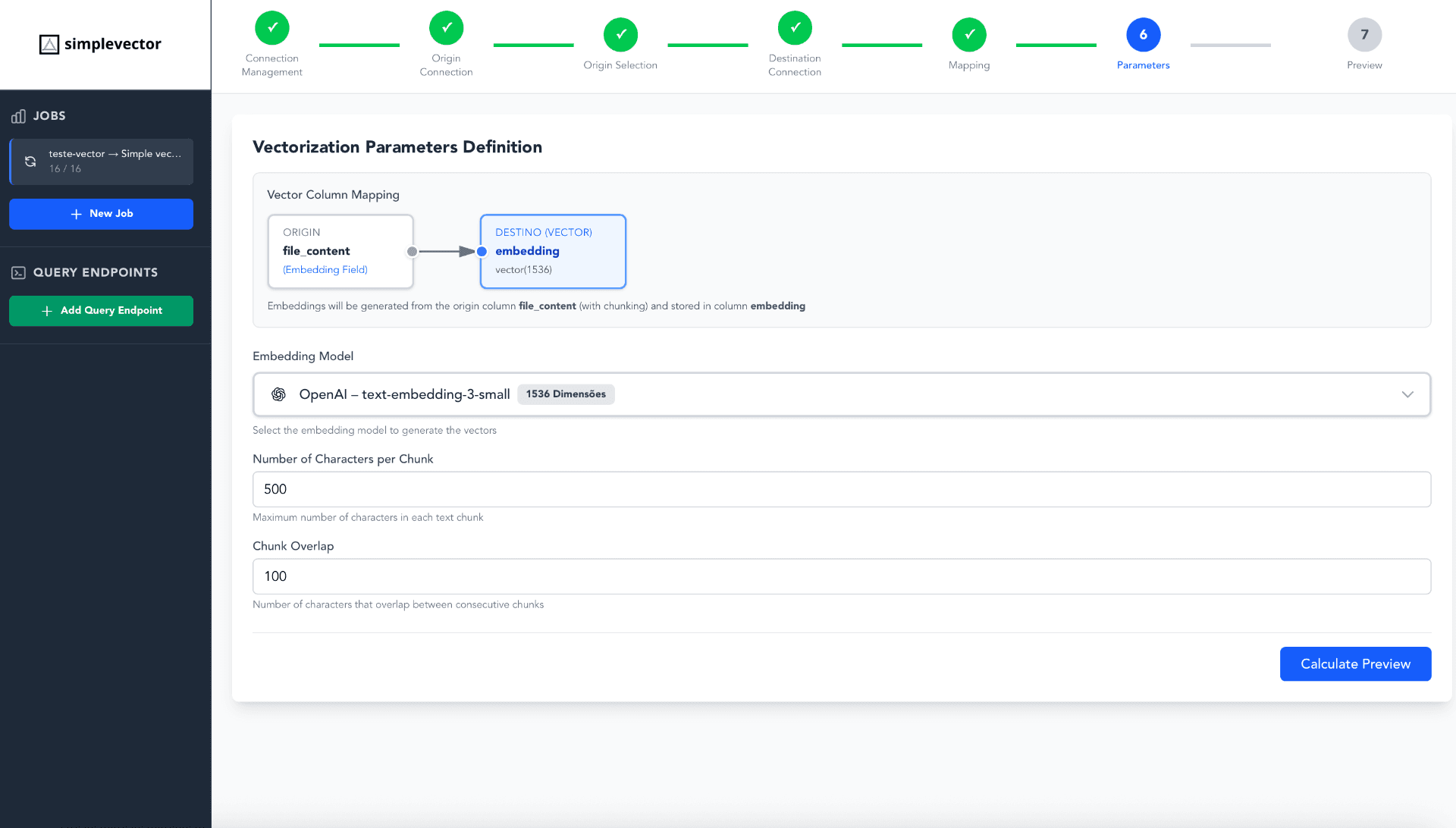Click the Origin Selection step

(x=620, y=33)
